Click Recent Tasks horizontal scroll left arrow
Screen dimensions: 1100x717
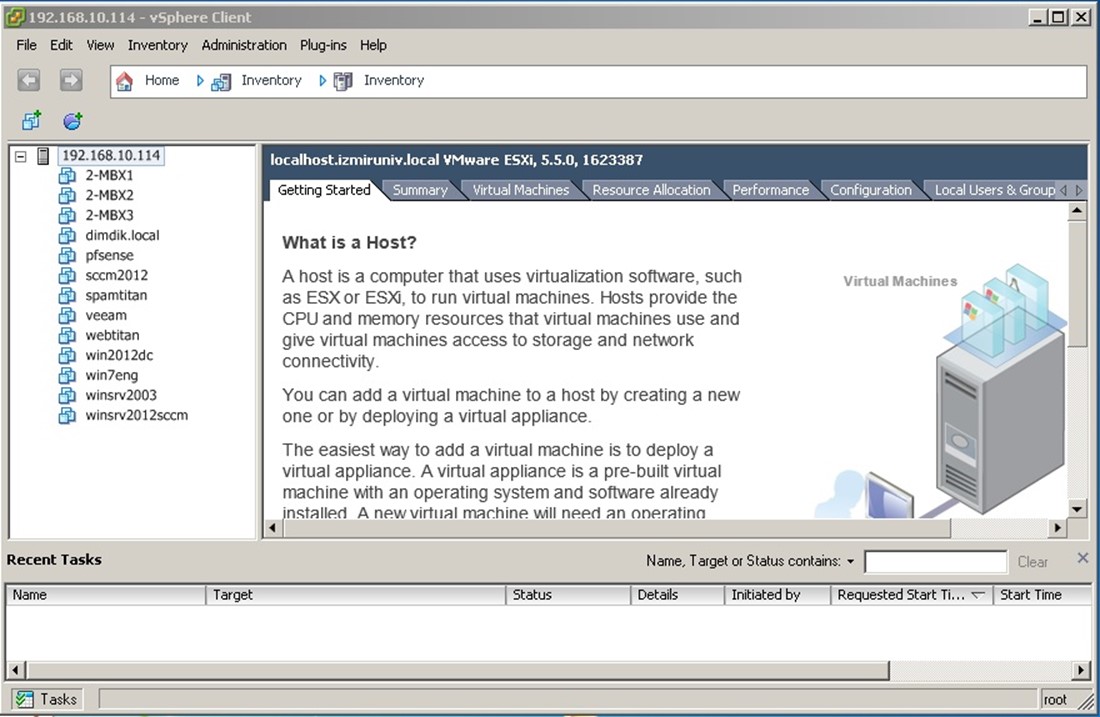click(15, 670)
